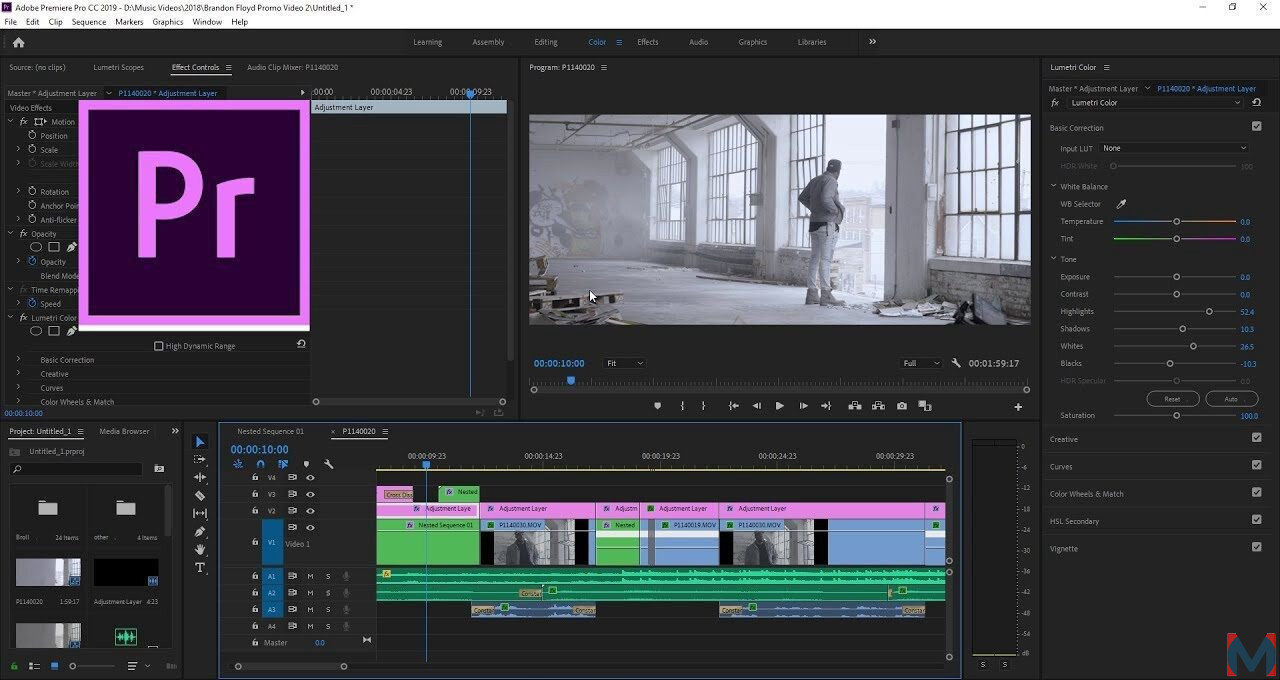
Task: Toggle the HSL Secondary checkbox
Action: tap(1257, 520)
